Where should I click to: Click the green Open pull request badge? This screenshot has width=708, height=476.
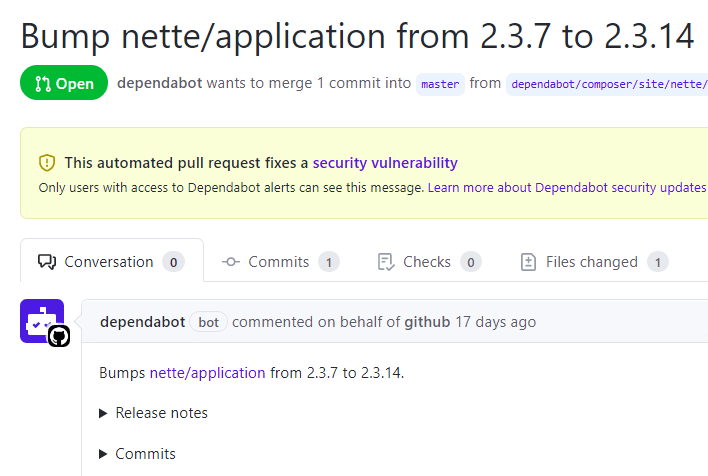tap(63, 83)
